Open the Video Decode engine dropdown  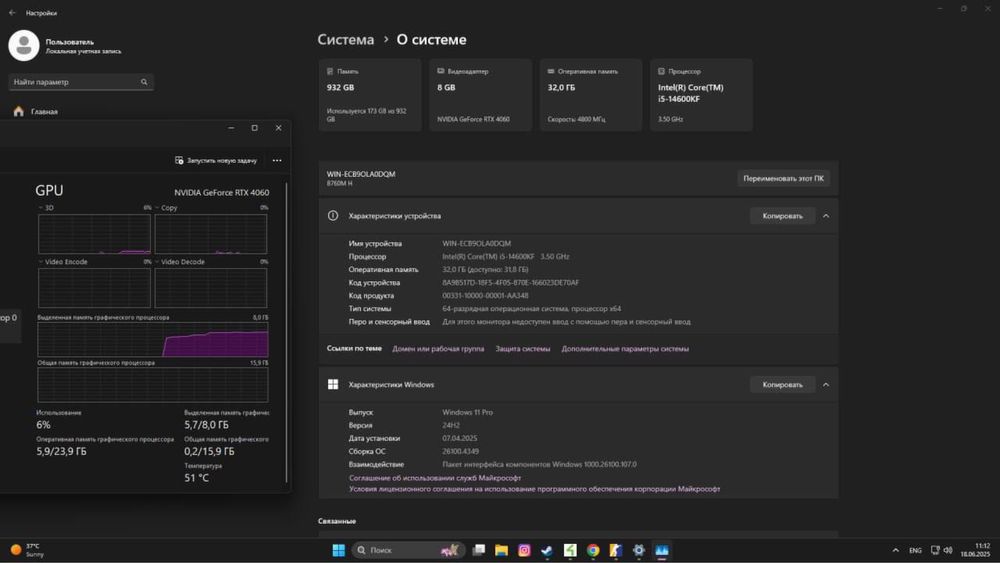[x=179, y=262]
